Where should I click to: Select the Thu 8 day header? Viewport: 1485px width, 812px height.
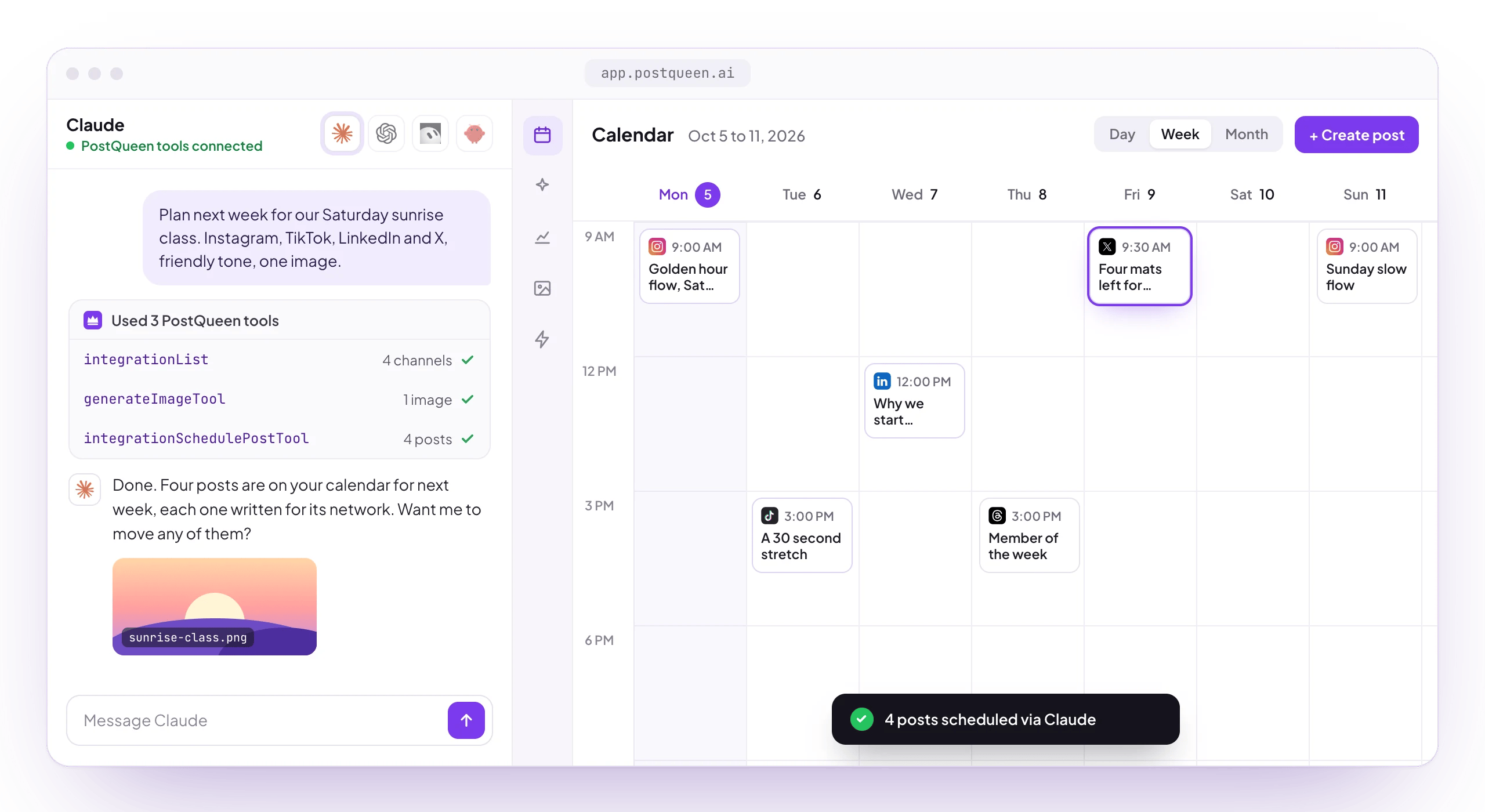click(x=1027, y=195)
